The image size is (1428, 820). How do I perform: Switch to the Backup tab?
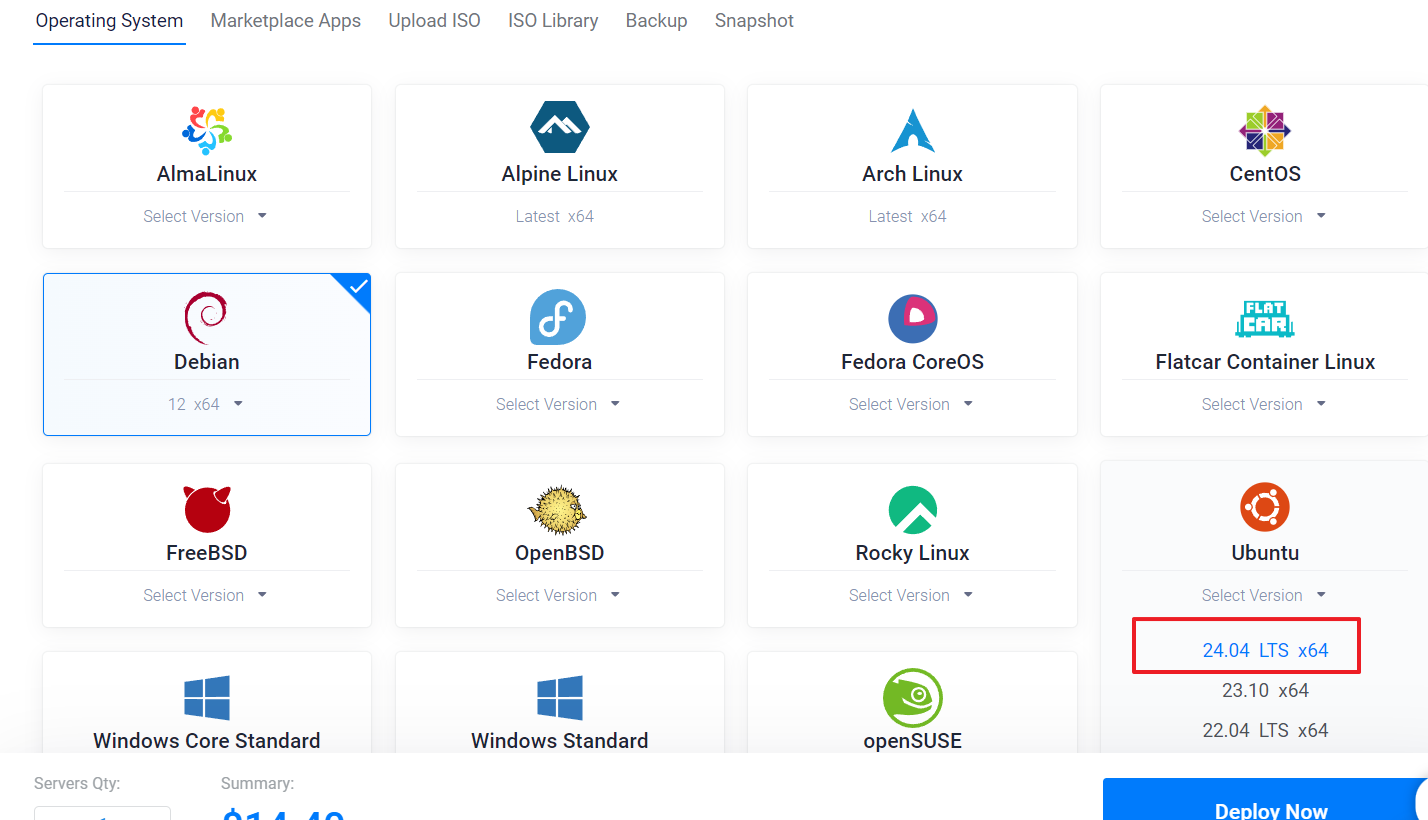[656, 21]
